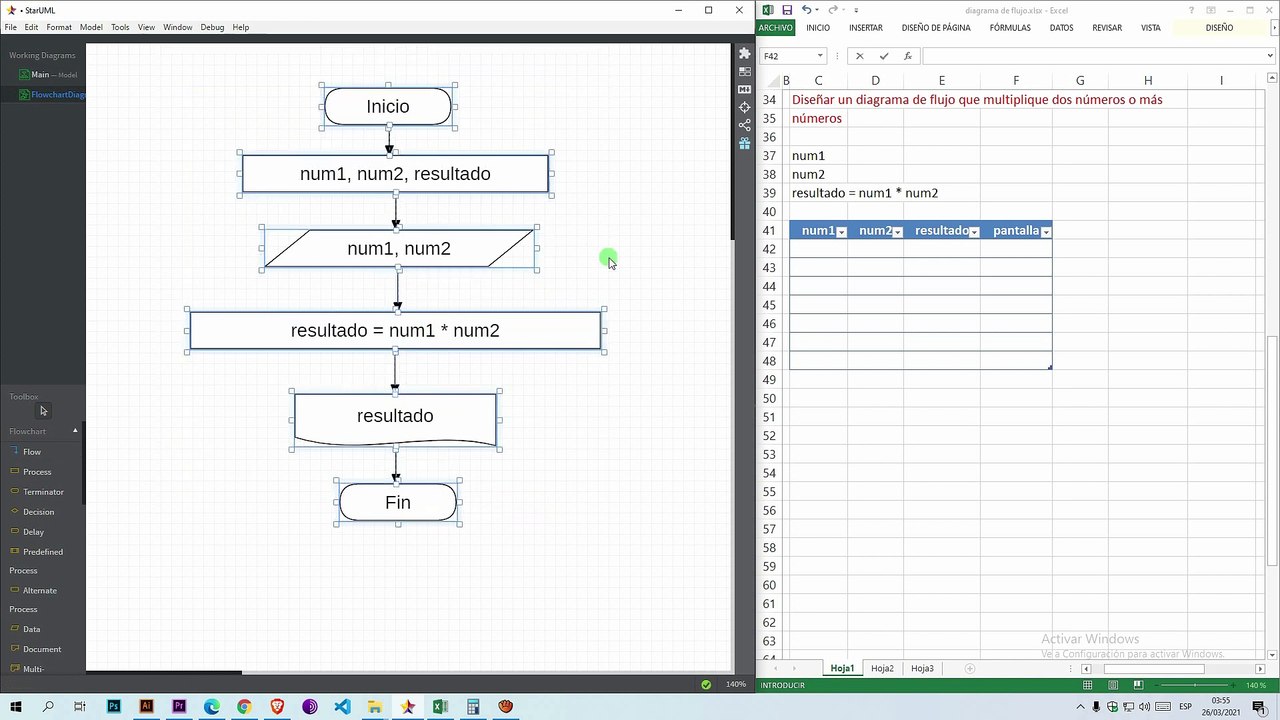Viewport: 1280px width, 720px height.
Task: Open the resultado column filter dropdown
Action: pos(974,232)
